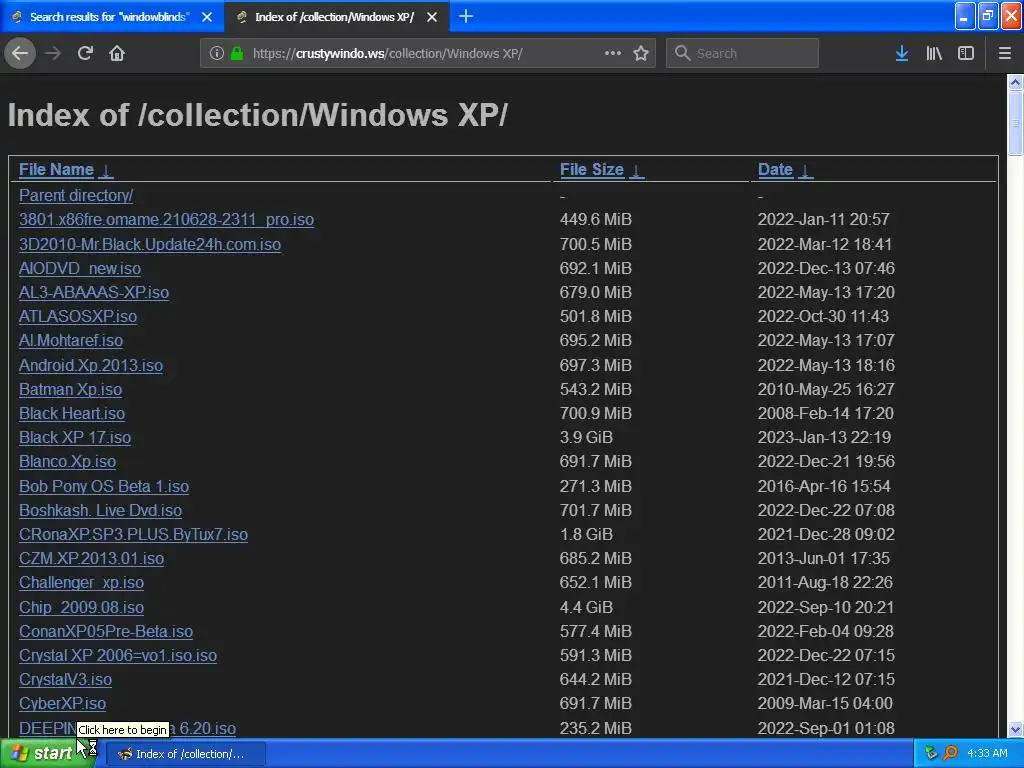Screen dimensions: 1024x768
Task: Click the AIODVD_new.iso link
Action: click(80, 268)
